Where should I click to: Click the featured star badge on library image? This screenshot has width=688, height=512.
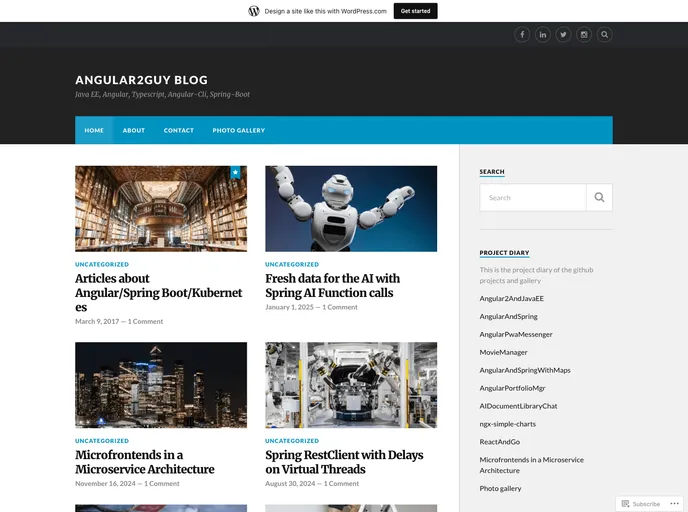(x=236, y=172)
